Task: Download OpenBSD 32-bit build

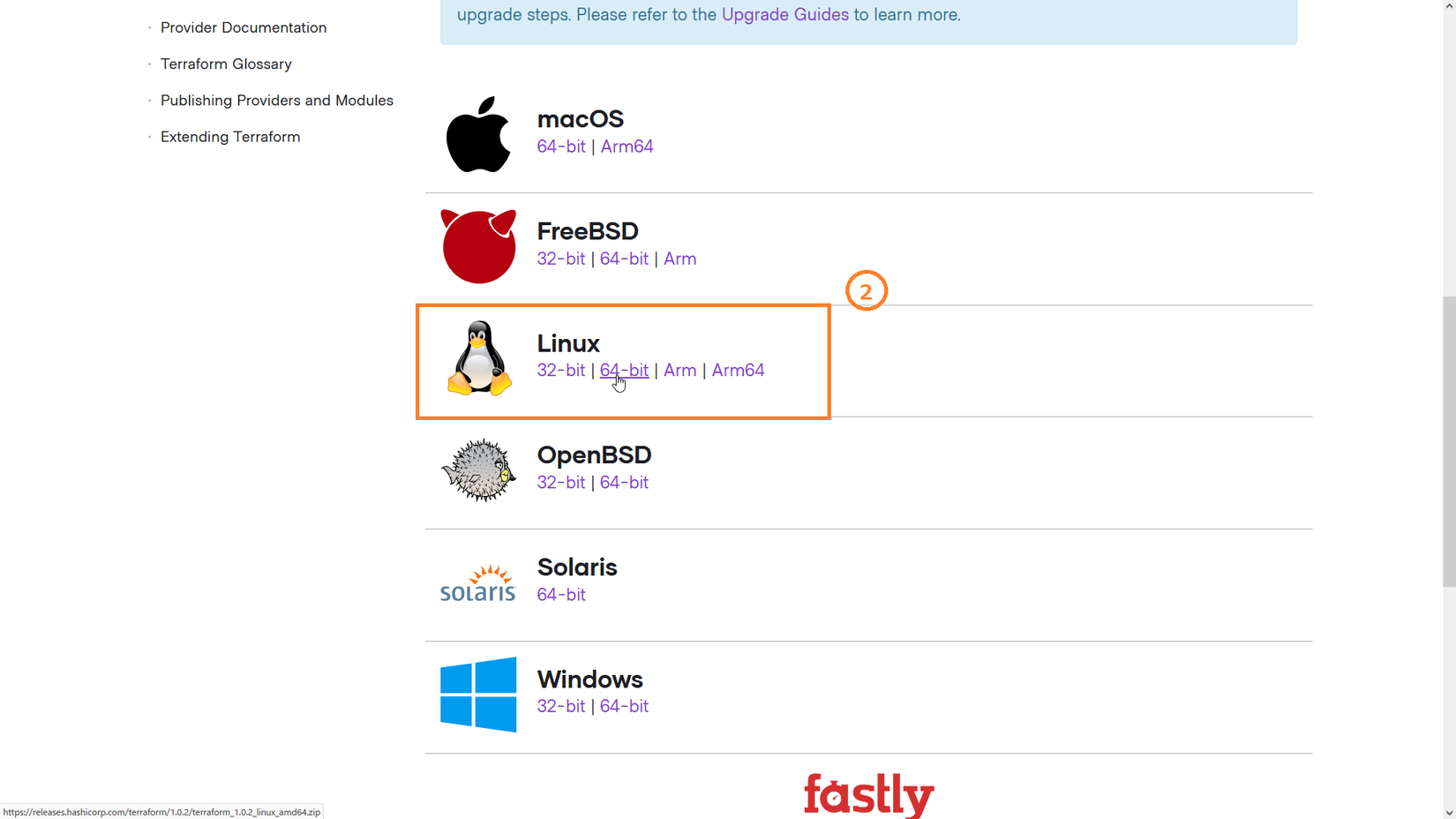Action: tap(561, 482)
